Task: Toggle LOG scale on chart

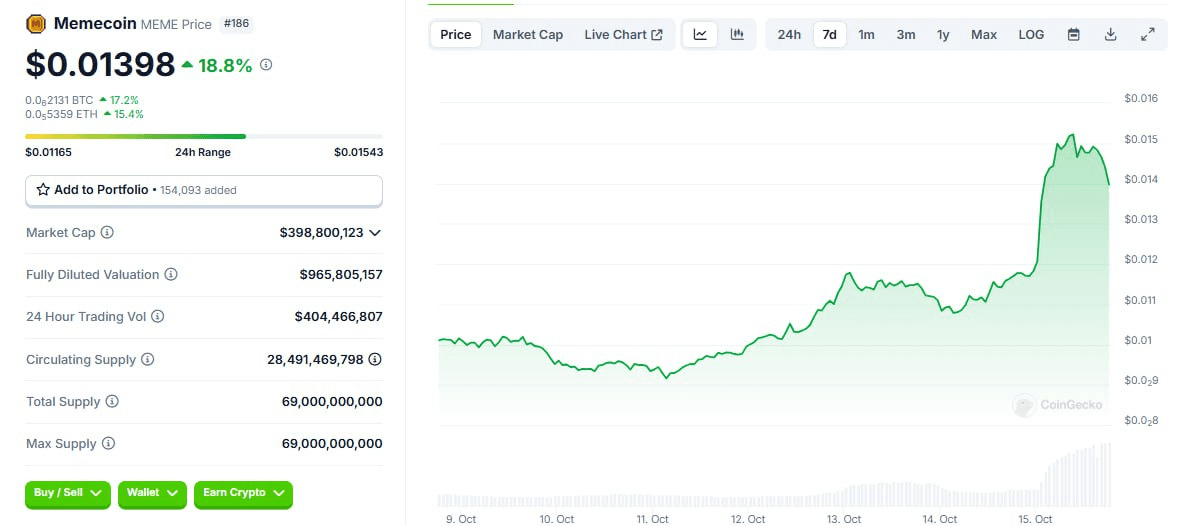Action: pyautogui.click(x=1031, y=35)
